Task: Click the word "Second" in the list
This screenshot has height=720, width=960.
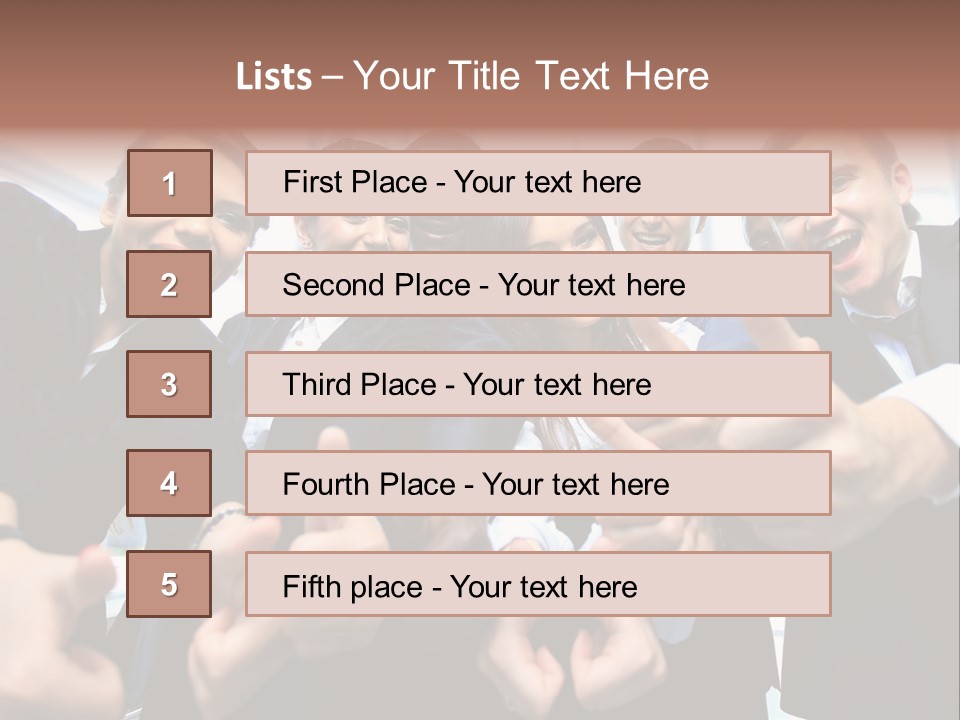Action: pos(335,285)
